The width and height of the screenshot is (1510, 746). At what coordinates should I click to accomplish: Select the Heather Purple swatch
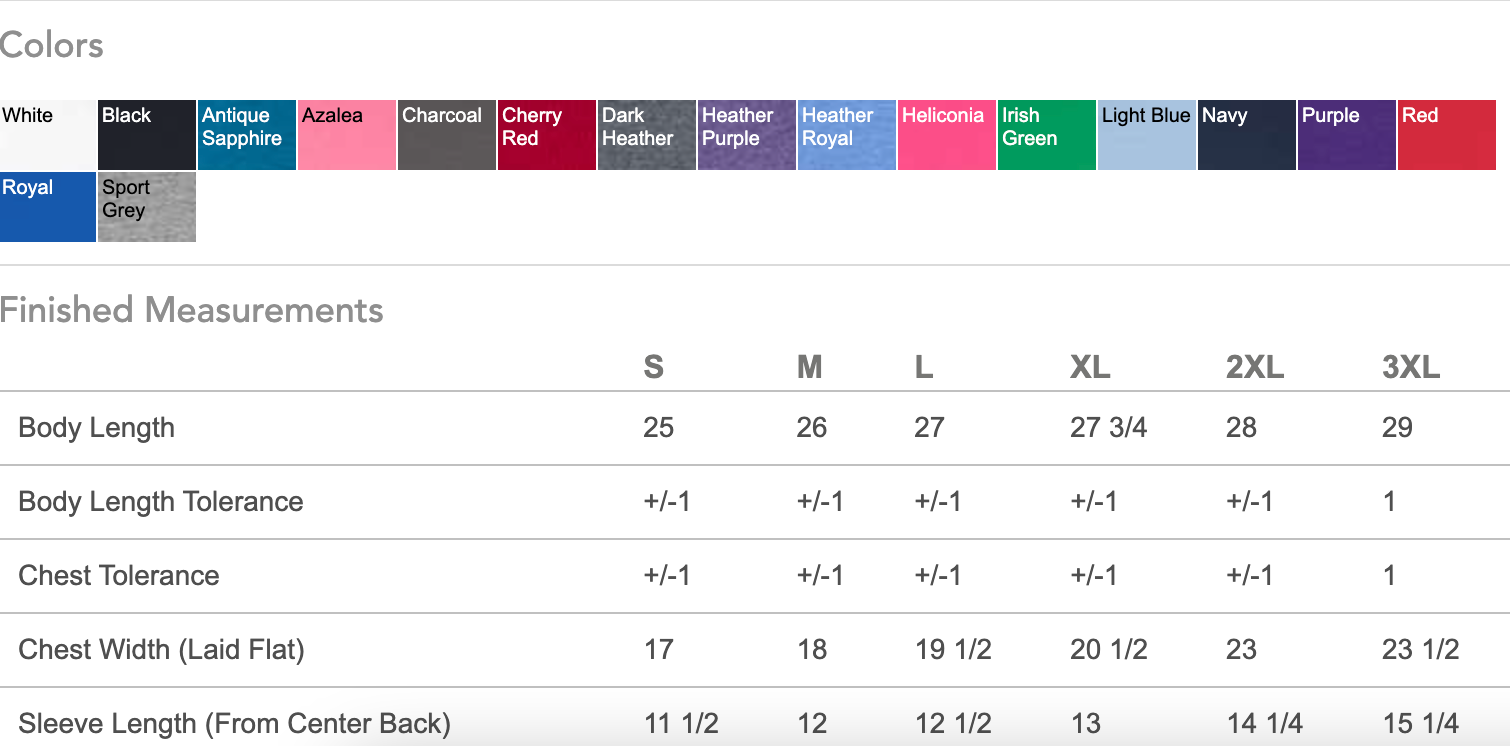[x=747, y=135]
